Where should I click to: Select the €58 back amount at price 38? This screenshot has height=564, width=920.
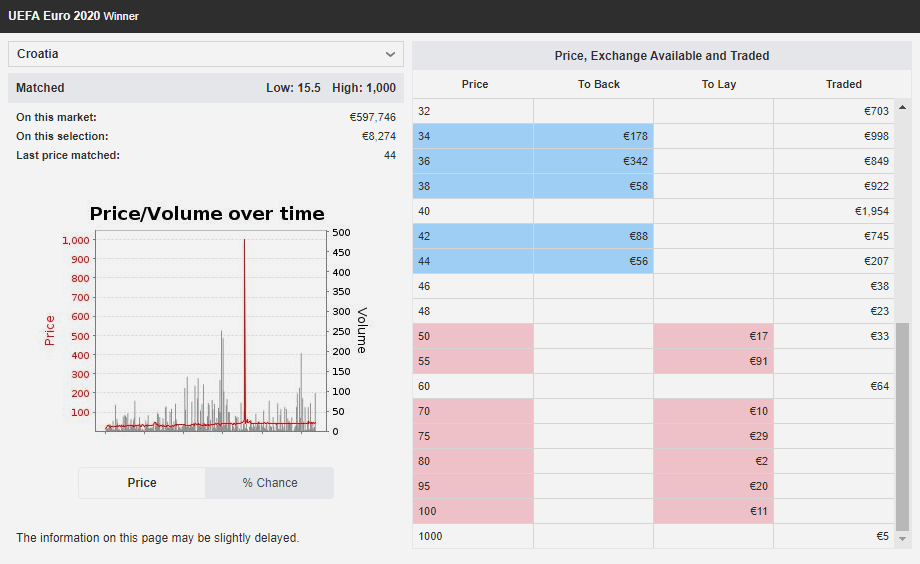593,186
